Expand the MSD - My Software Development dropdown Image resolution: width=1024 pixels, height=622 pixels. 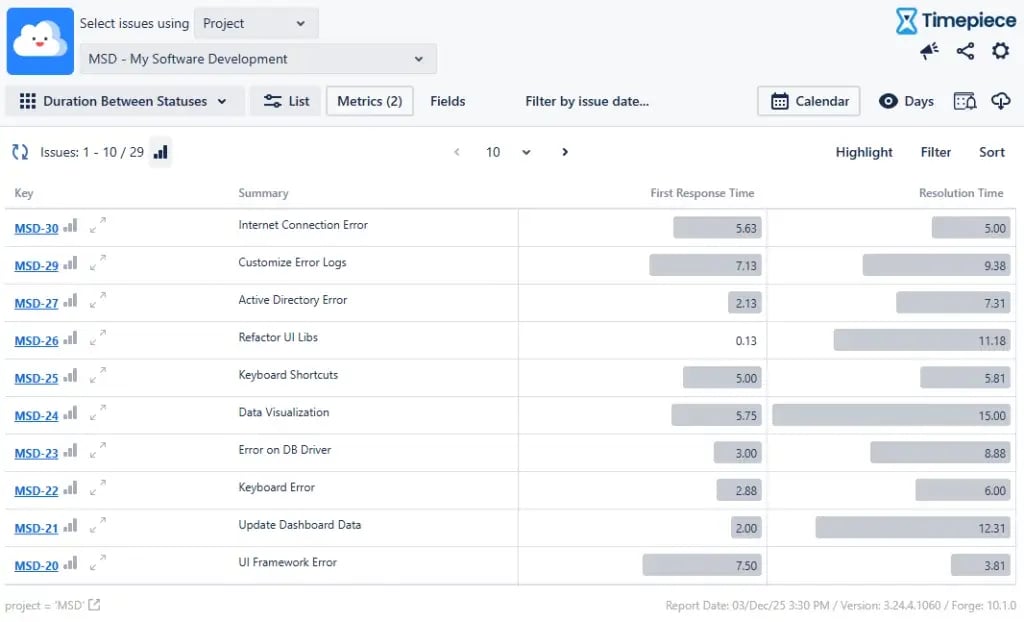[257, 59]
